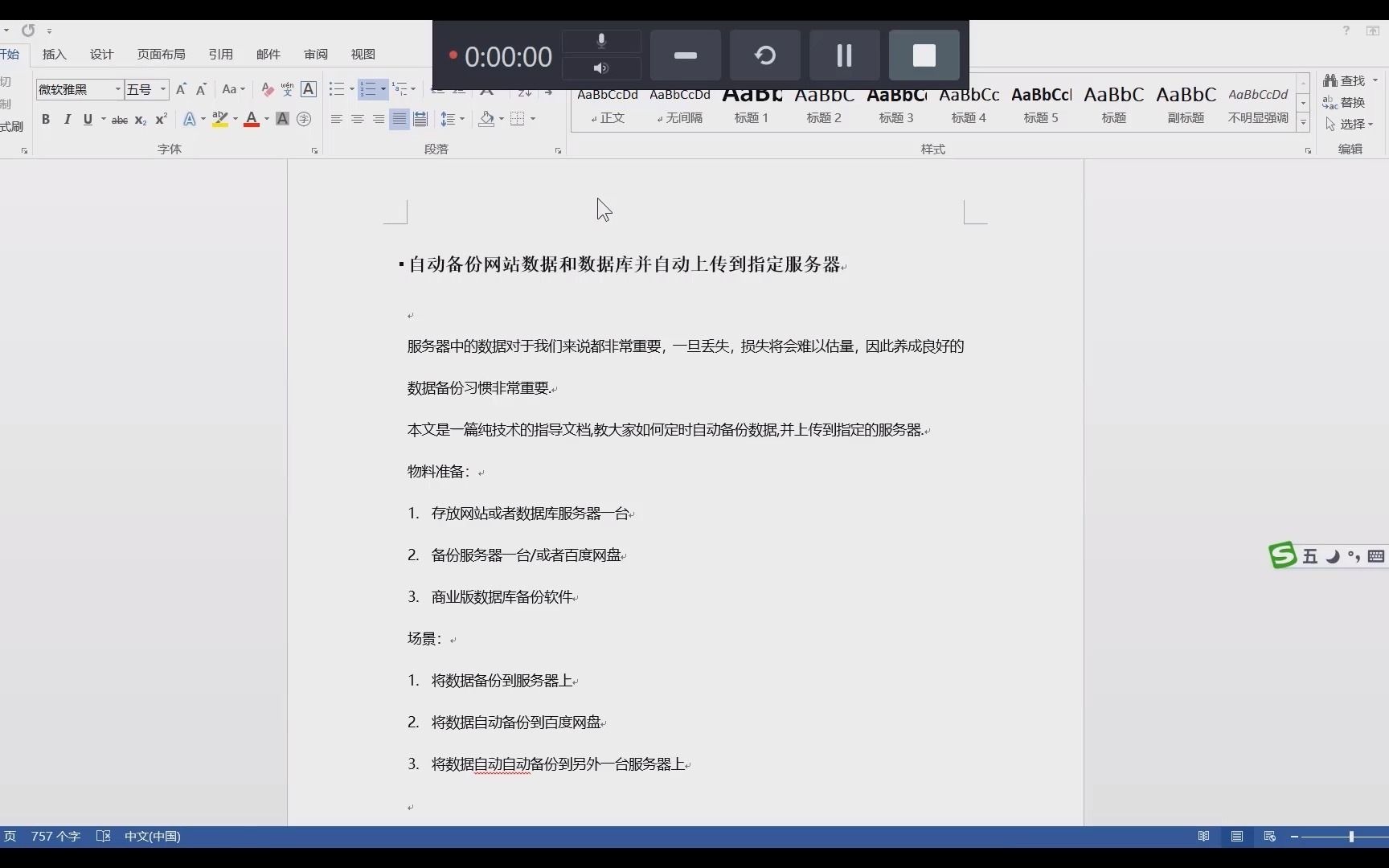Stop the screen recording
Image resolution: width=1389 pixels, height=868 pixels.
click(x=924, y=55)
